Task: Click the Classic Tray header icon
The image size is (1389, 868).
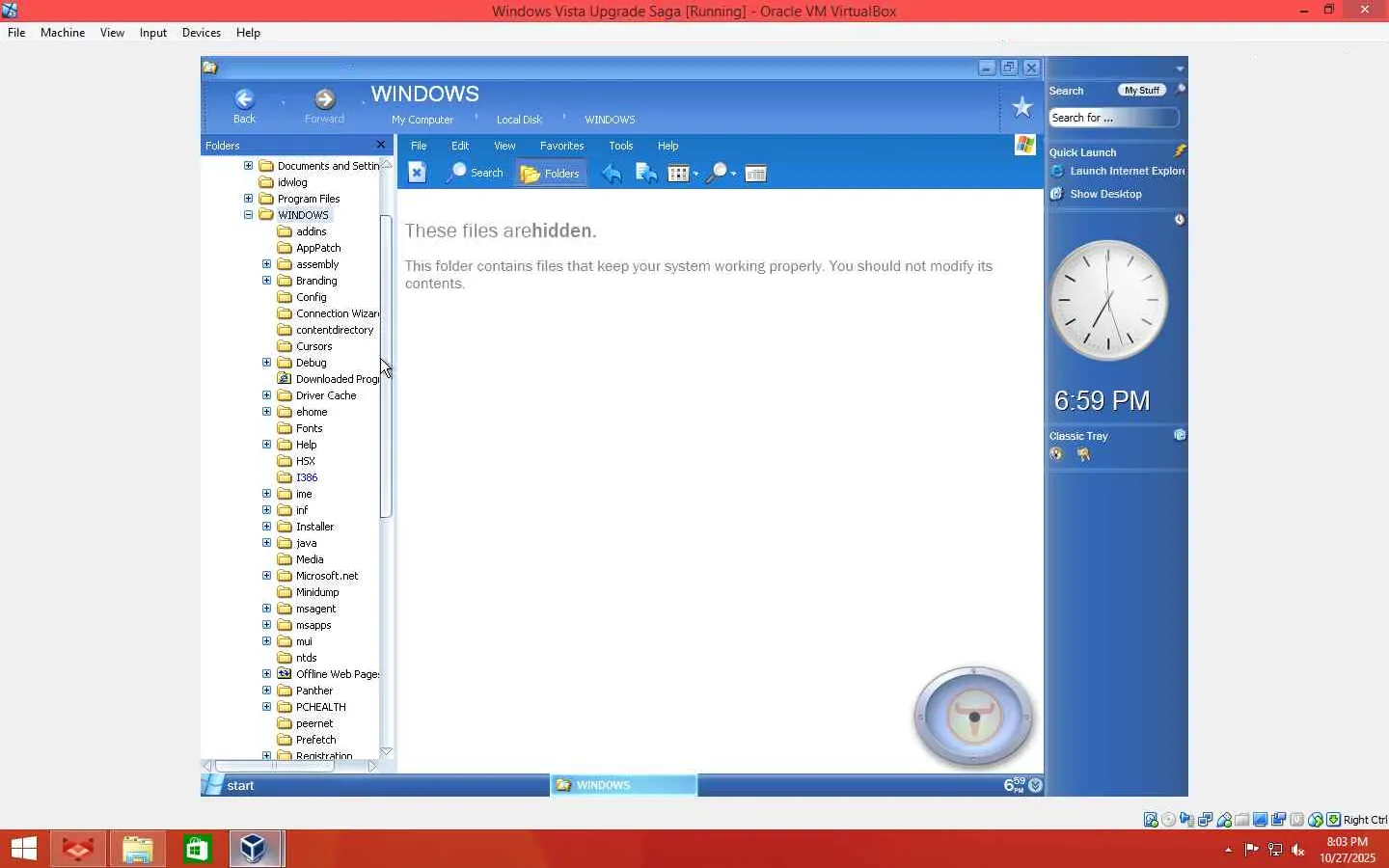Action: point(1179,435)
